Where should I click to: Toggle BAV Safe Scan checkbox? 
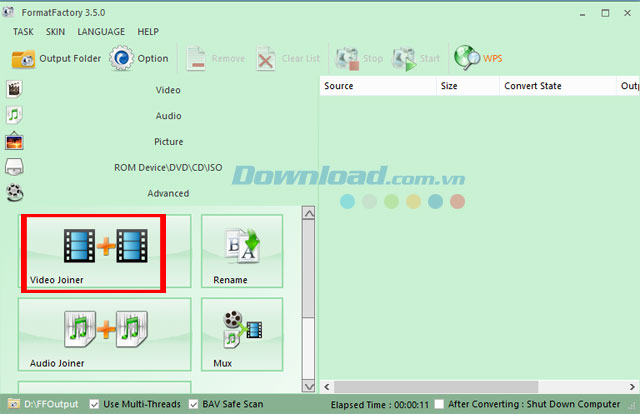point(193,404)
